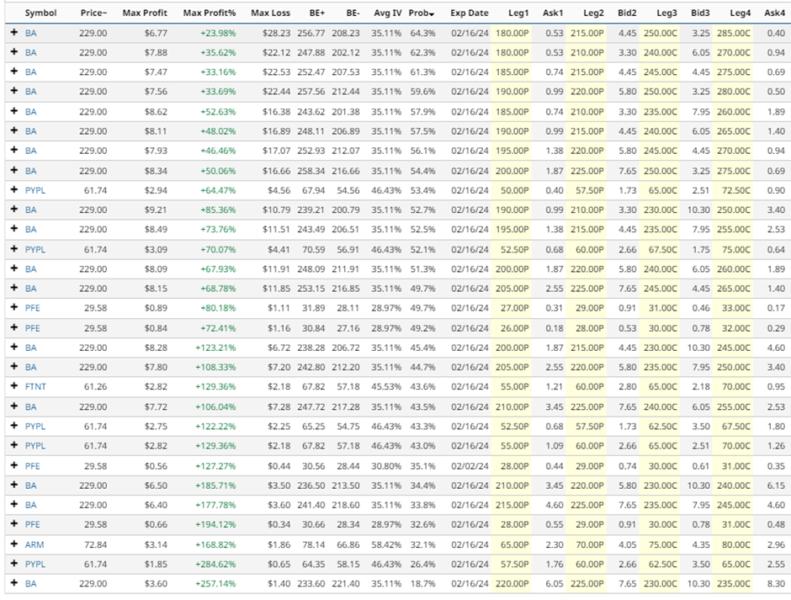Open BA link in +50.06% row

point(31,171)
